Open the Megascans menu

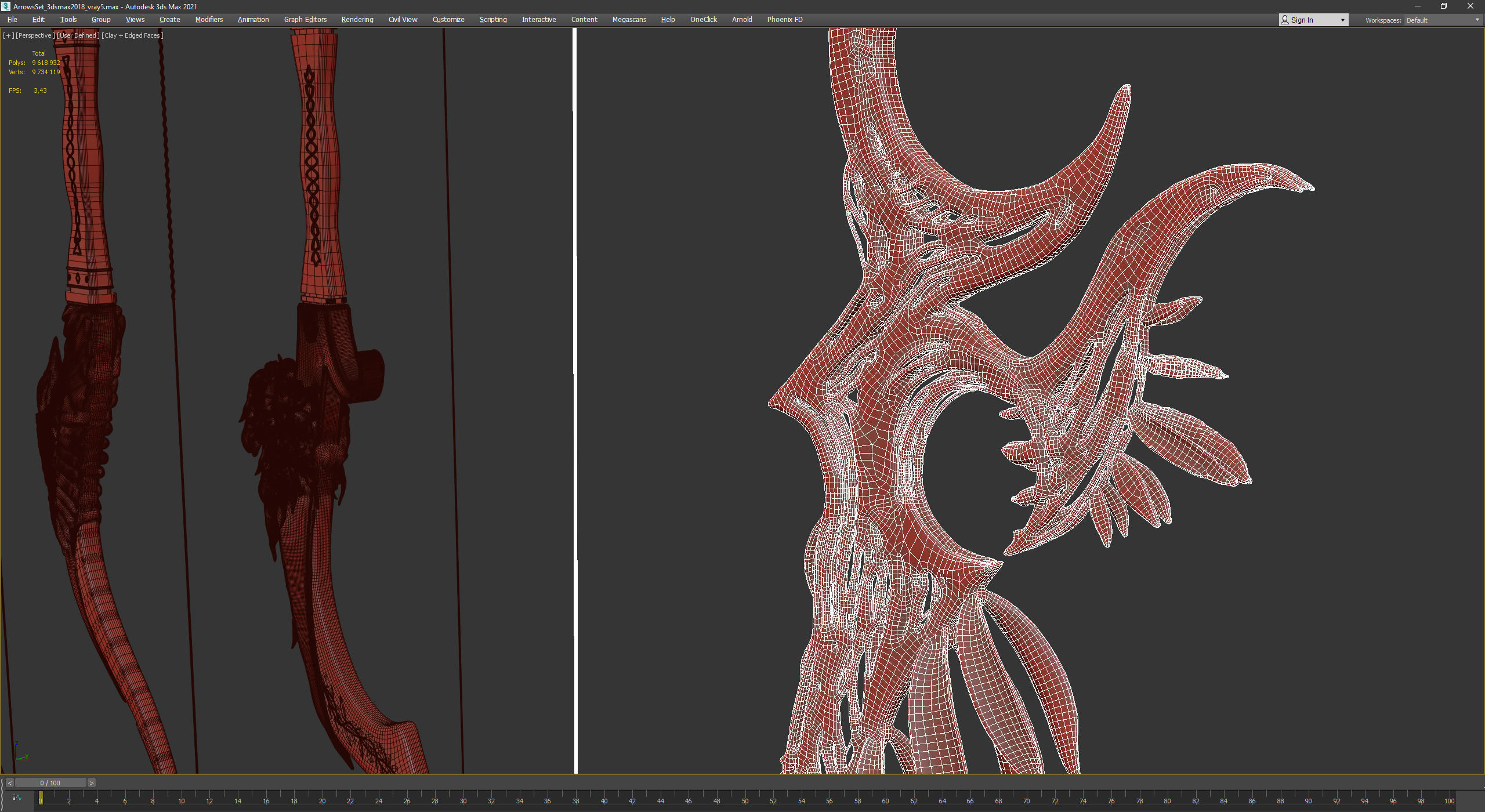629,20
